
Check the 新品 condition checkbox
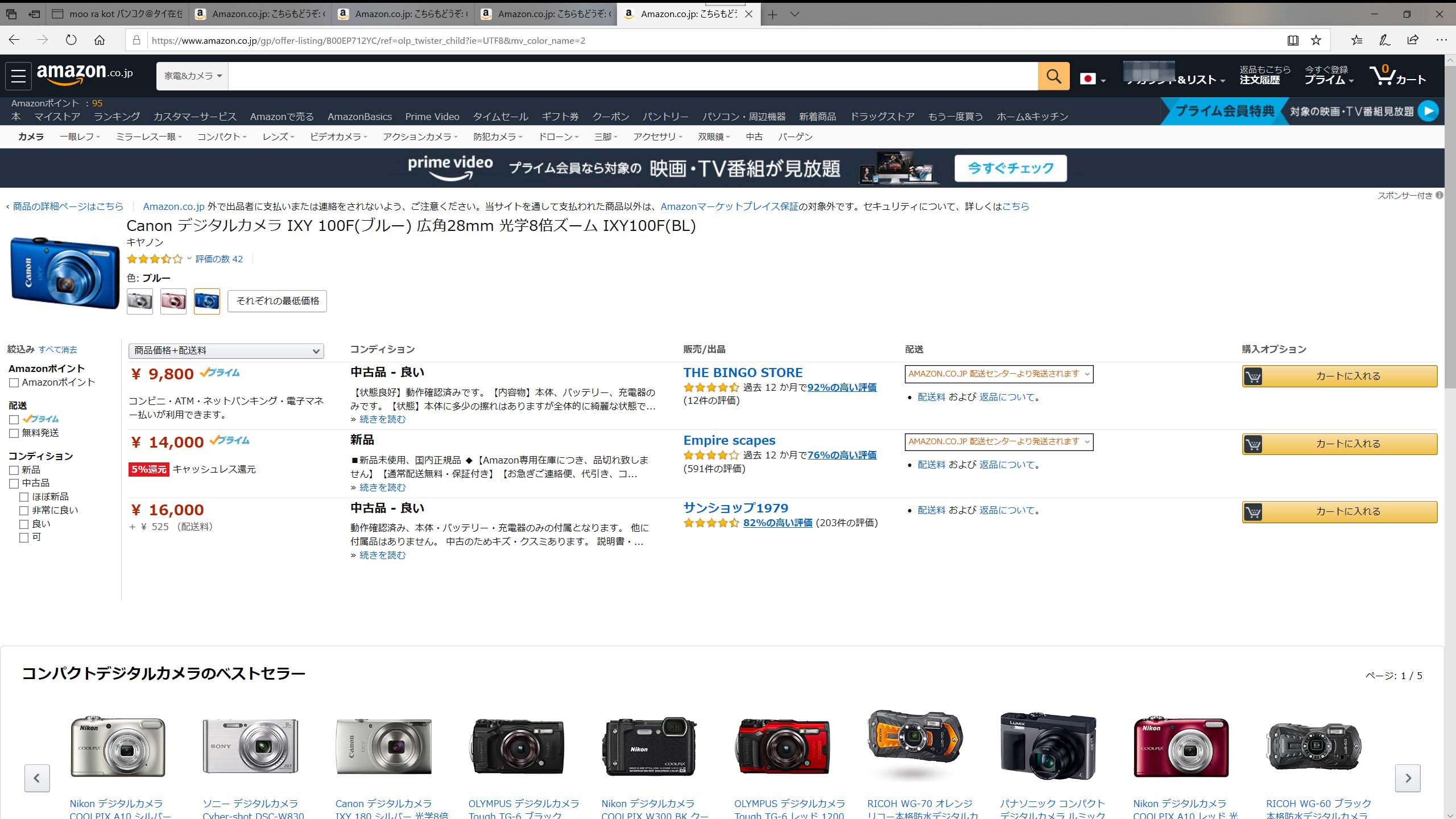click(14, 470)
